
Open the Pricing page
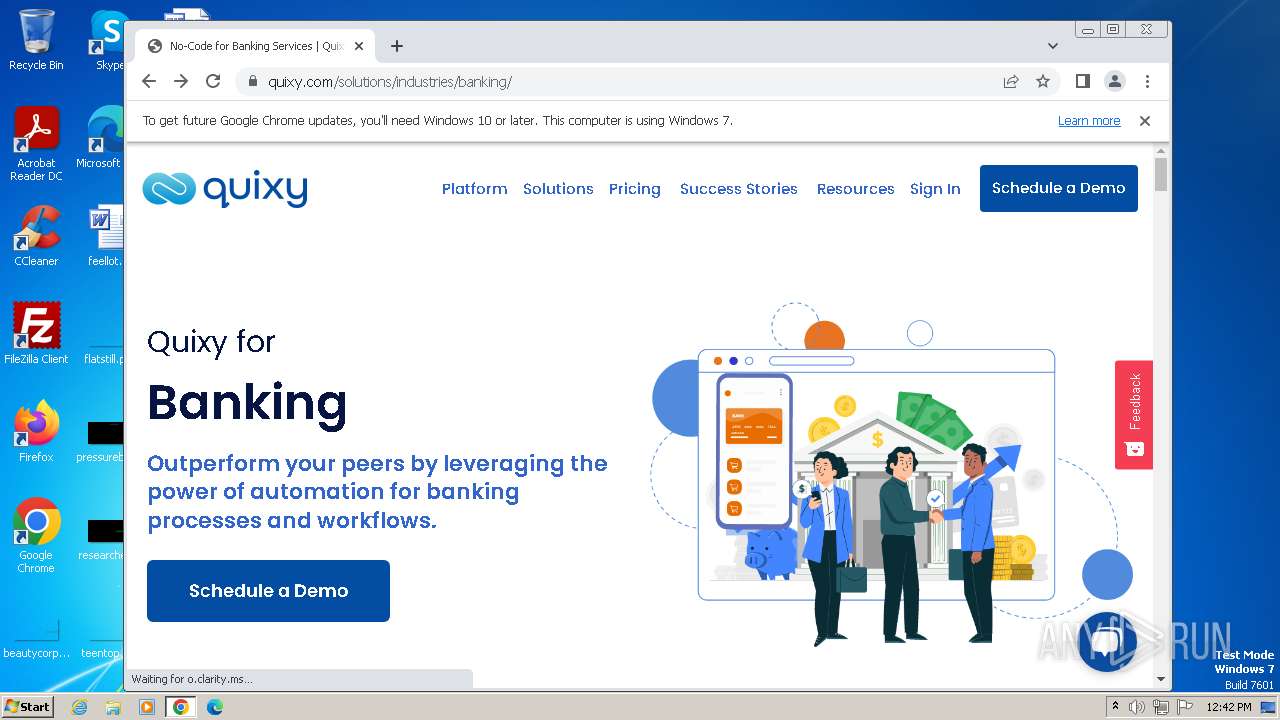(x=634, y=189)
